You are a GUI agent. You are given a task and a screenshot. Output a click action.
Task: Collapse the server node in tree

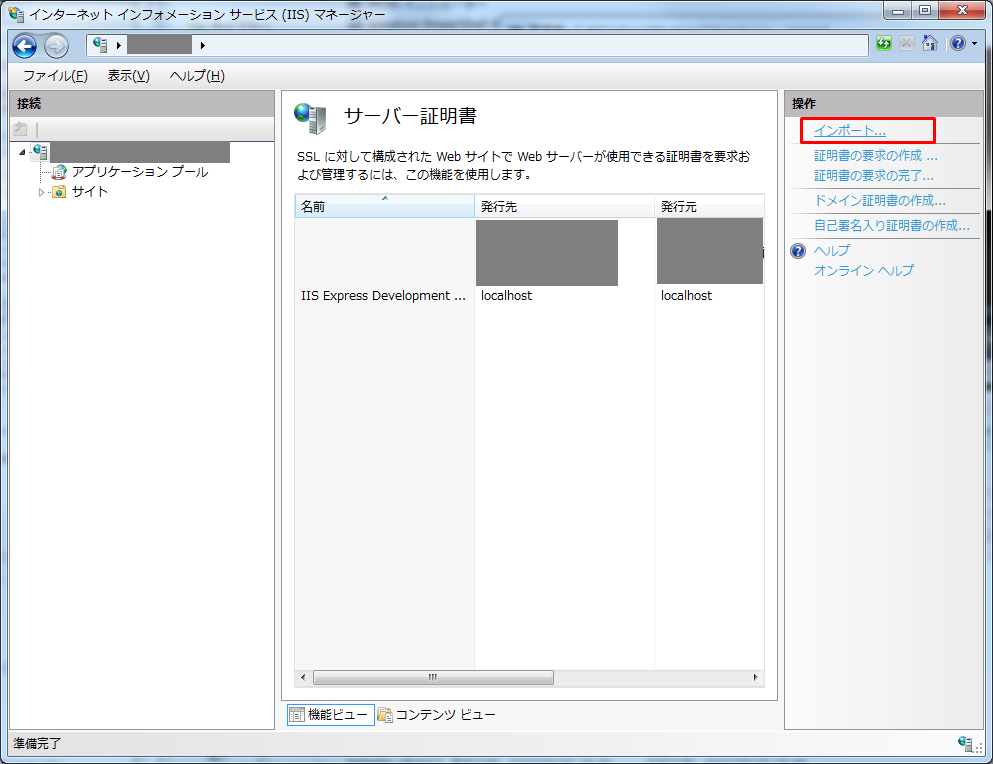click(22, 152)
